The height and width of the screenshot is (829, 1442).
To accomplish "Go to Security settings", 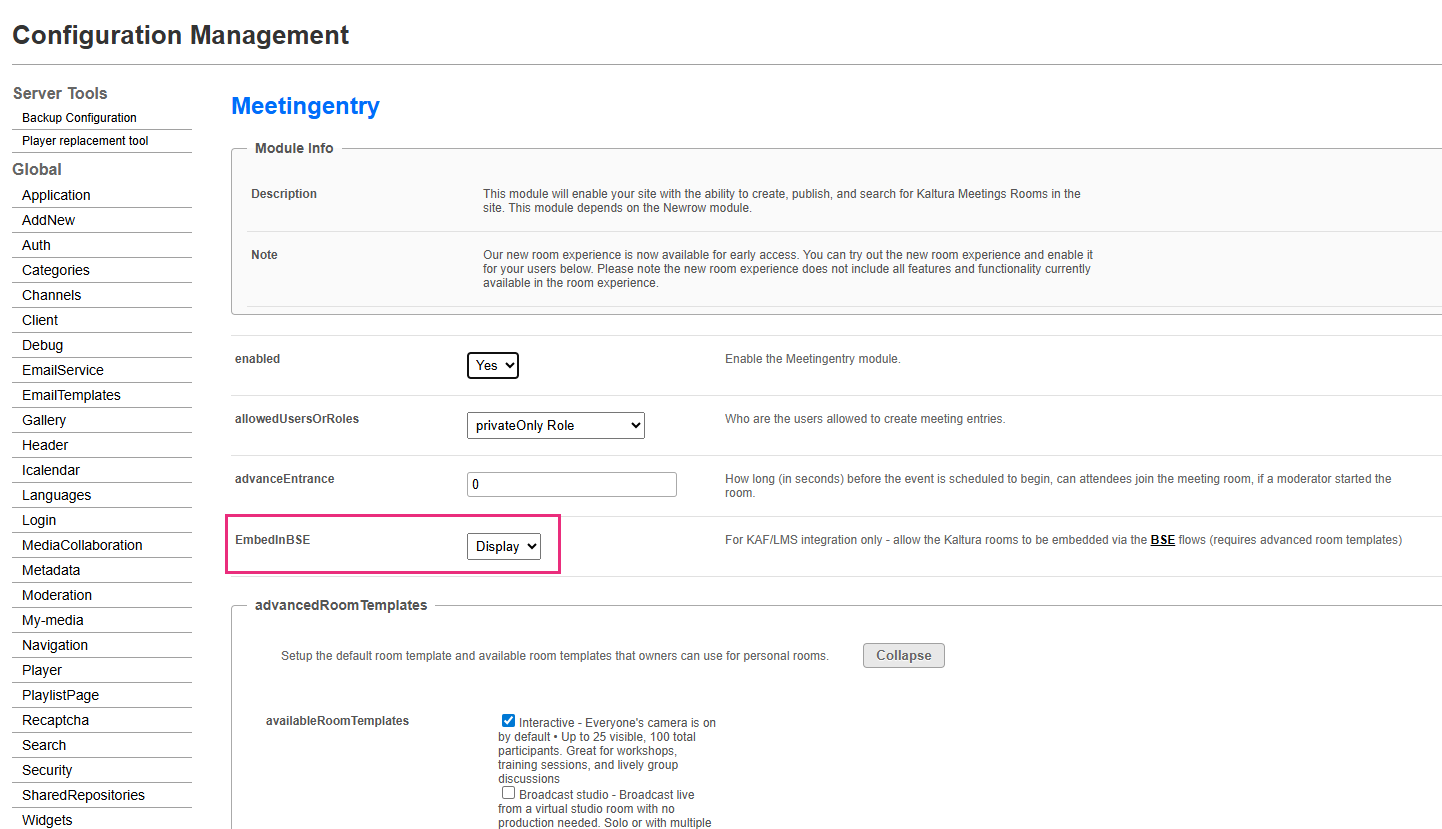I will [x=47, y=770].
